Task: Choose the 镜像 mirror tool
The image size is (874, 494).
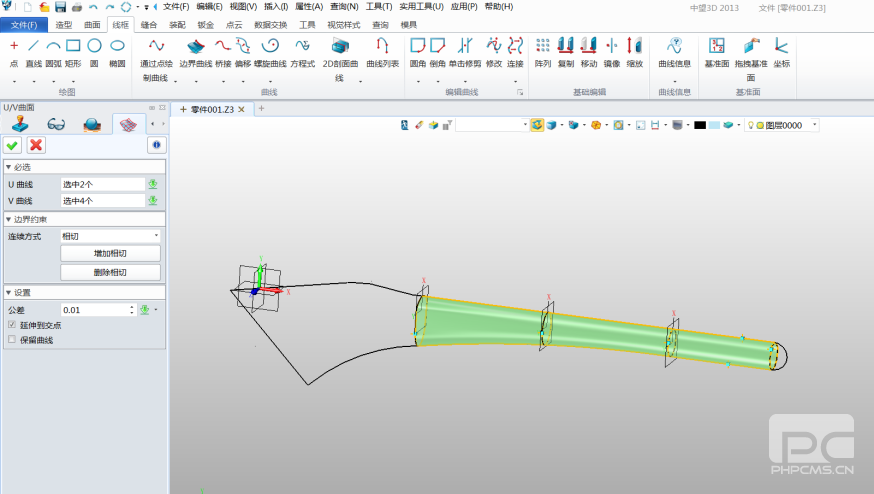Action: pos(611,47)
